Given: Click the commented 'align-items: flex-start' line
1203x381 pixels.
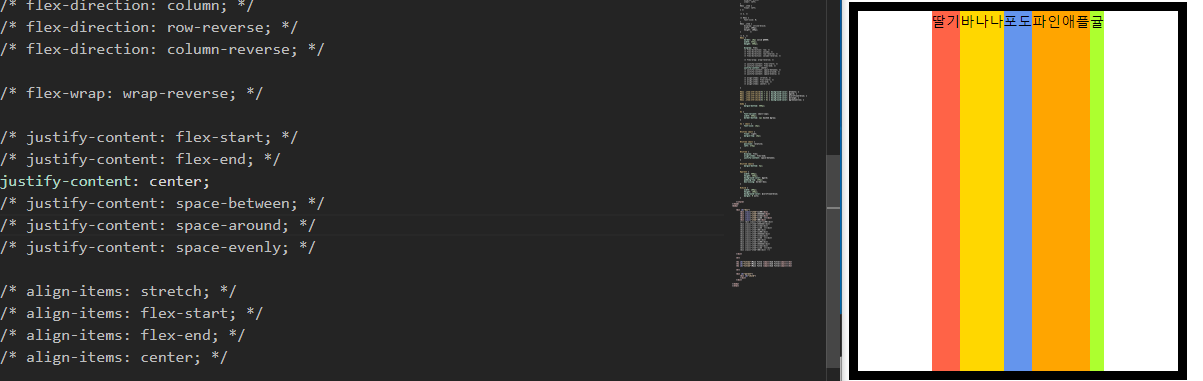Looking at the screenshot, I should 131,313.
